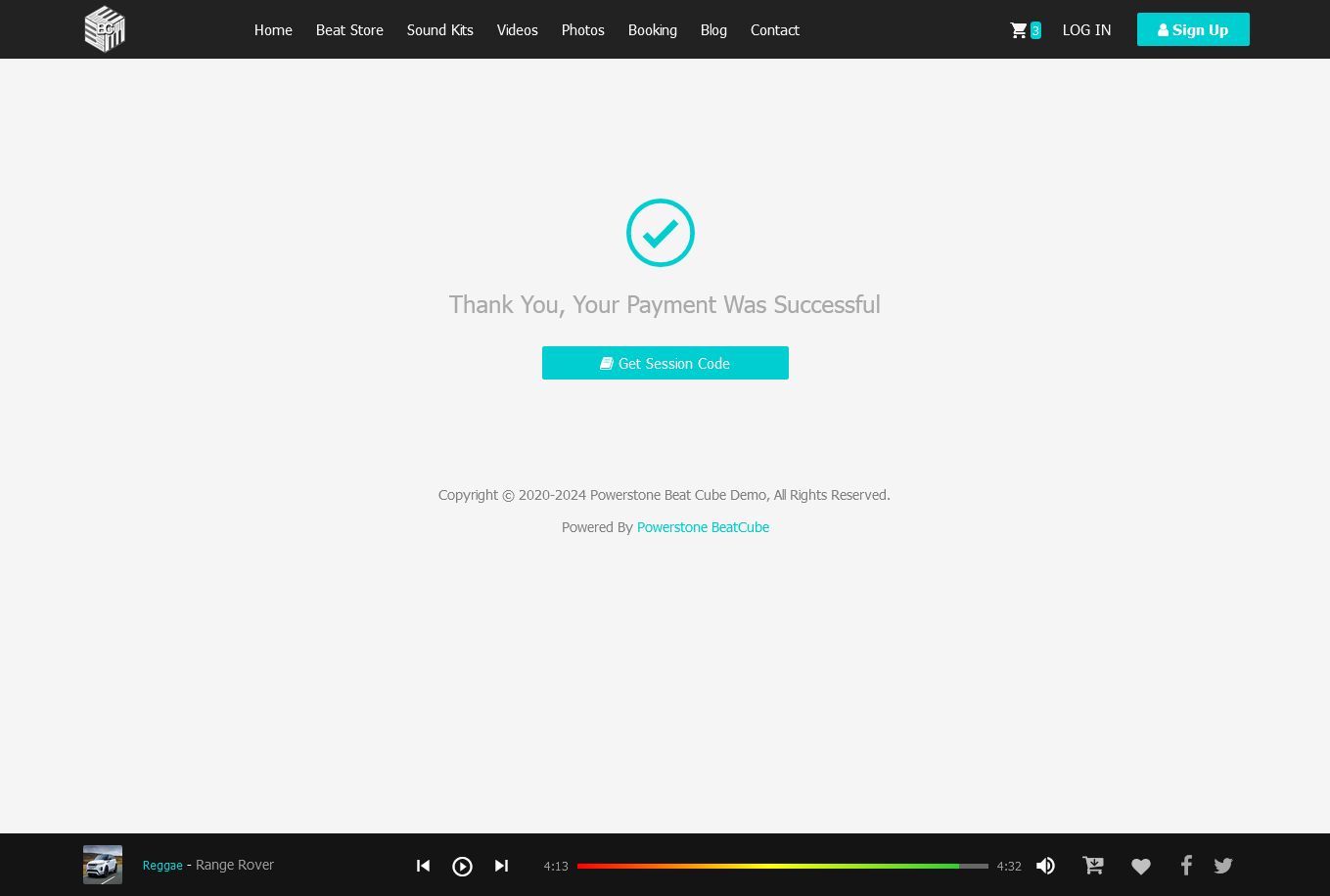Open the Beat Store menu item
The image size is (1330, 896).
(x=349, y=30)
